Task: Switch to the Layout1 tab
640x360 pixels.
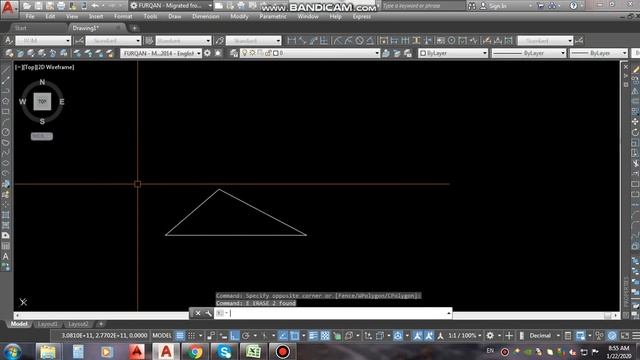Action: [x=47, y=324]
